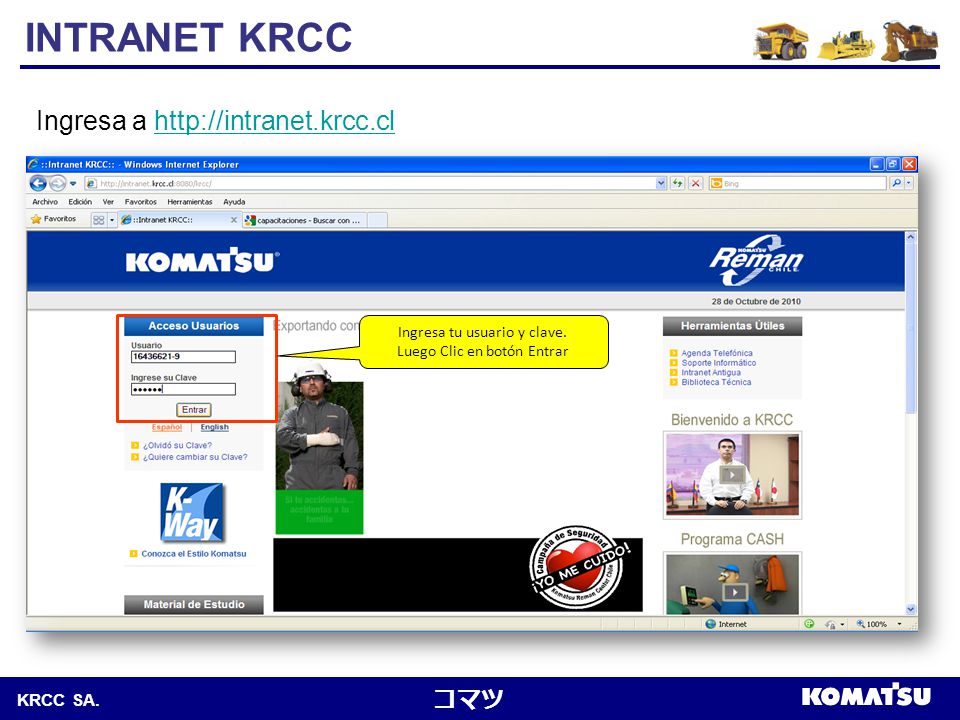
Task: Open the Favoritos menu
Action: pyautogui.click(x=140, y=201)
